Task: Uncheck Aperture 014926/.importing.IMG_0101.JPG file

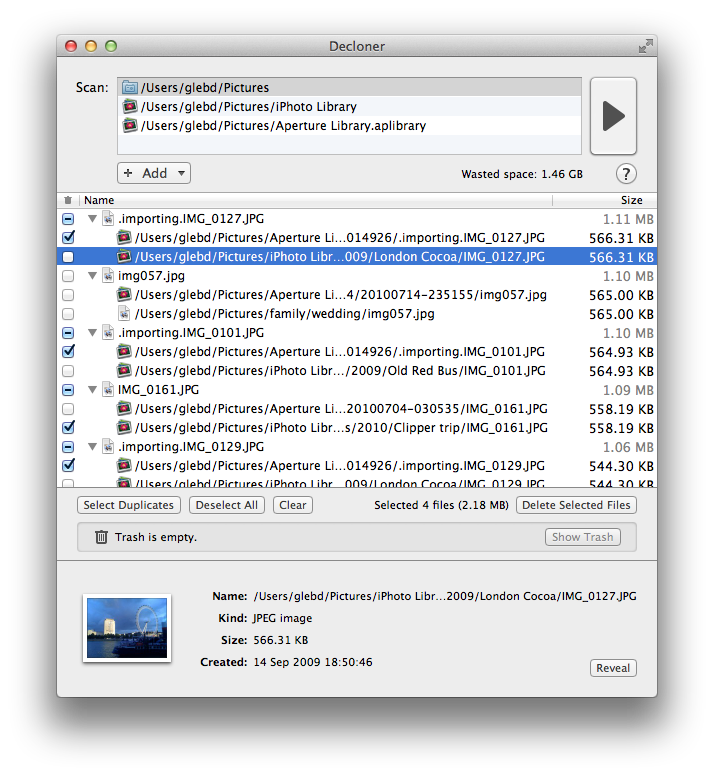Action: [68, 351]
